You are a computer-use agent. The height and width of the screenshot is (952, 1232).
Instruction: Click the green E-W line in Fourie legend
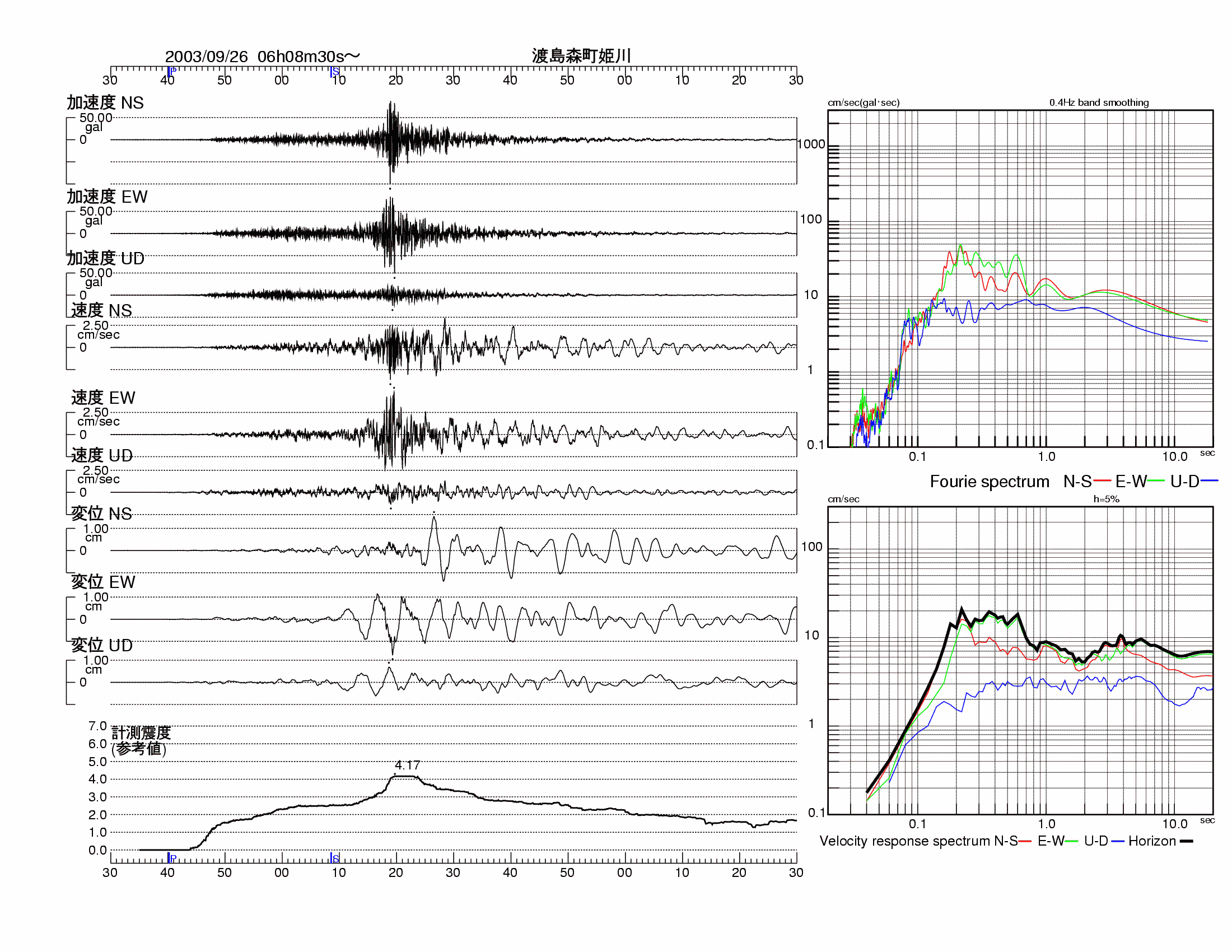[x=1155, y=481]
